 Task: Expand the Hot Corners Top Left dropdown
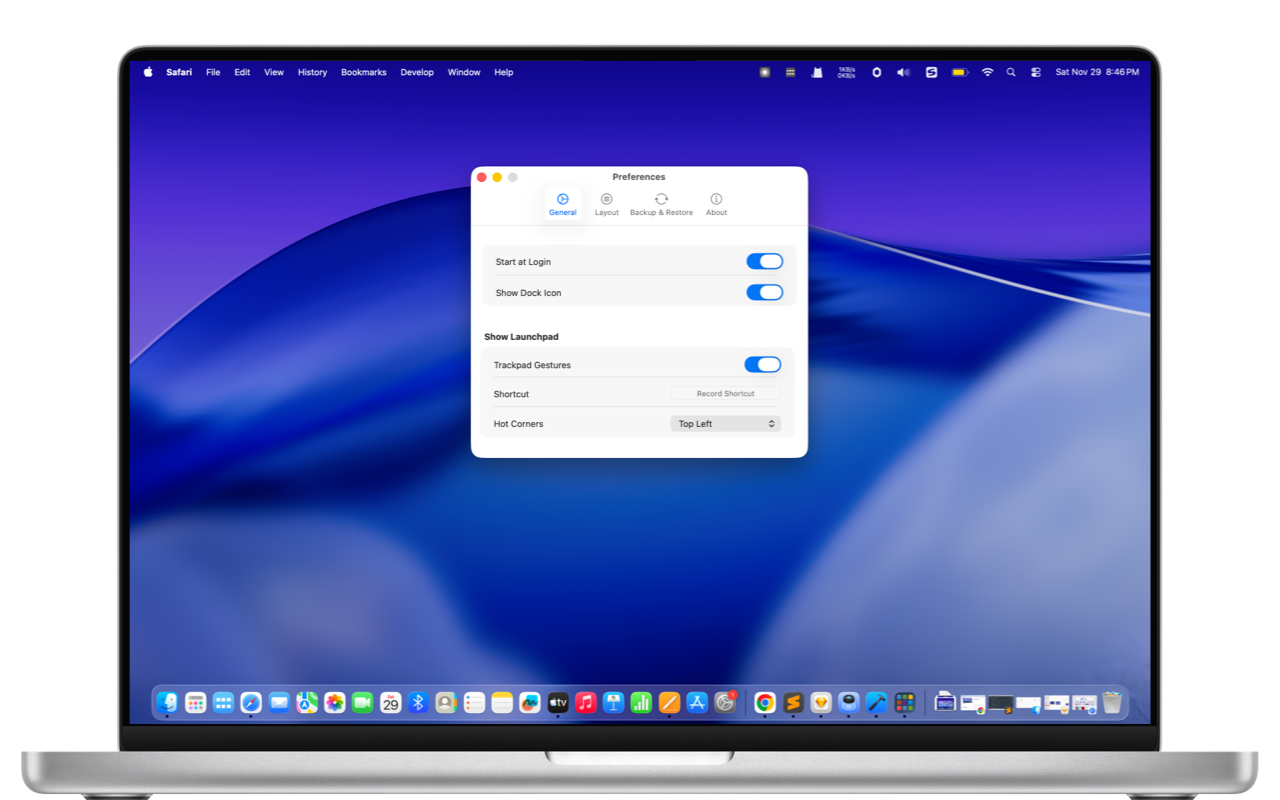(725, 424)
